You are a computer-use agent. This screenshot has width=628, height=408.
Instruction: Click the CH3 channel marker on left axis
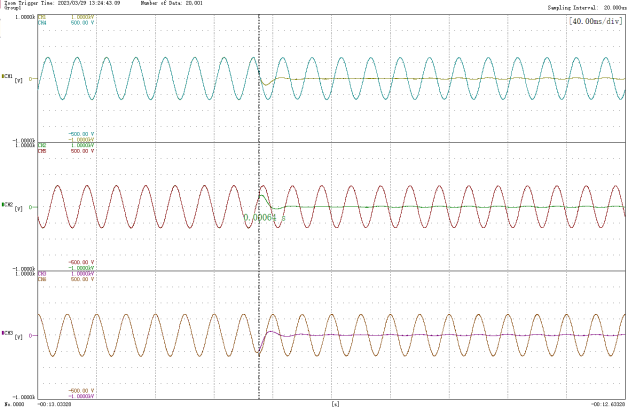(8, 331)
